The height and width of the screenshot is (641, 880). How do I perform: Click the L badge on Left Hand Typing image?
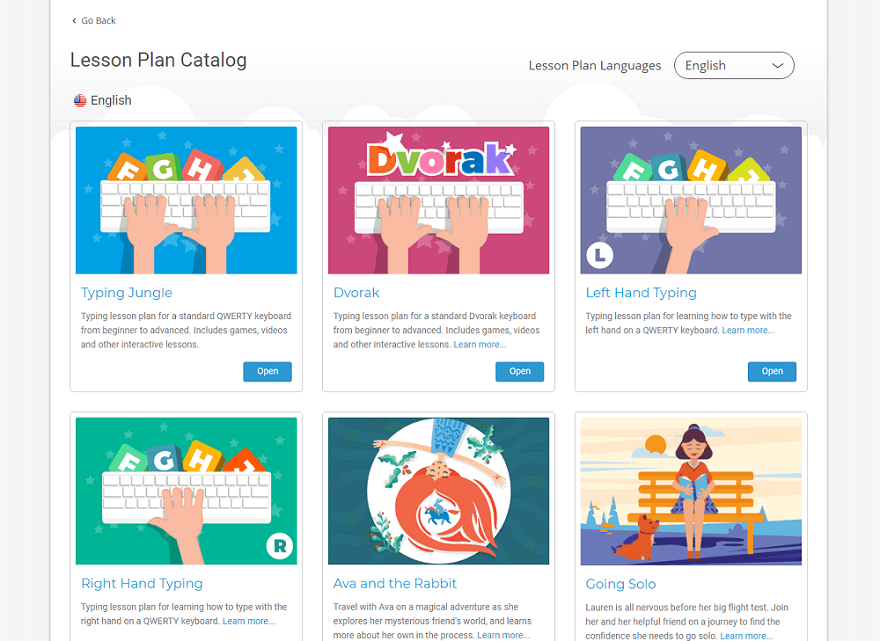click(599, 255)
